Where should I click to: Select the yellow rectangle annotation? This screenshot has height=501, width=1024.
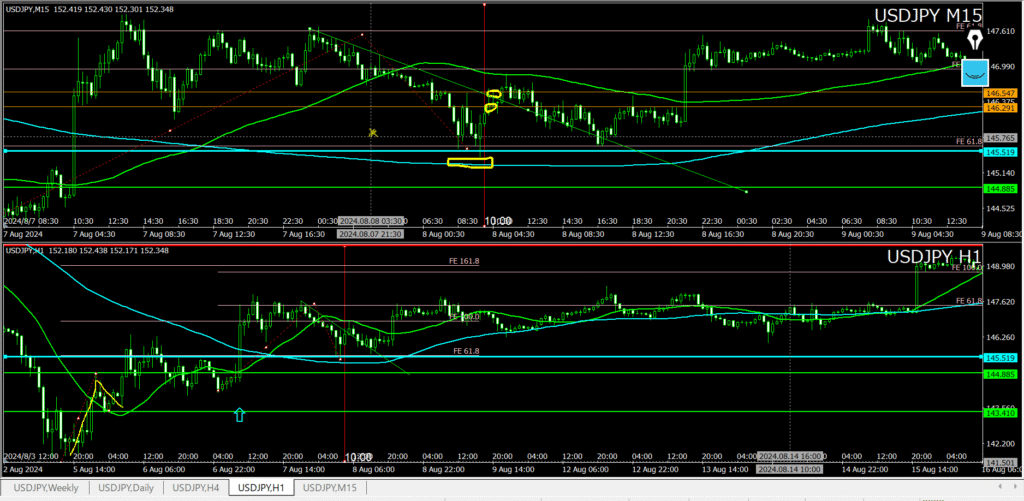pyautogui.click(x=470, y=162)
